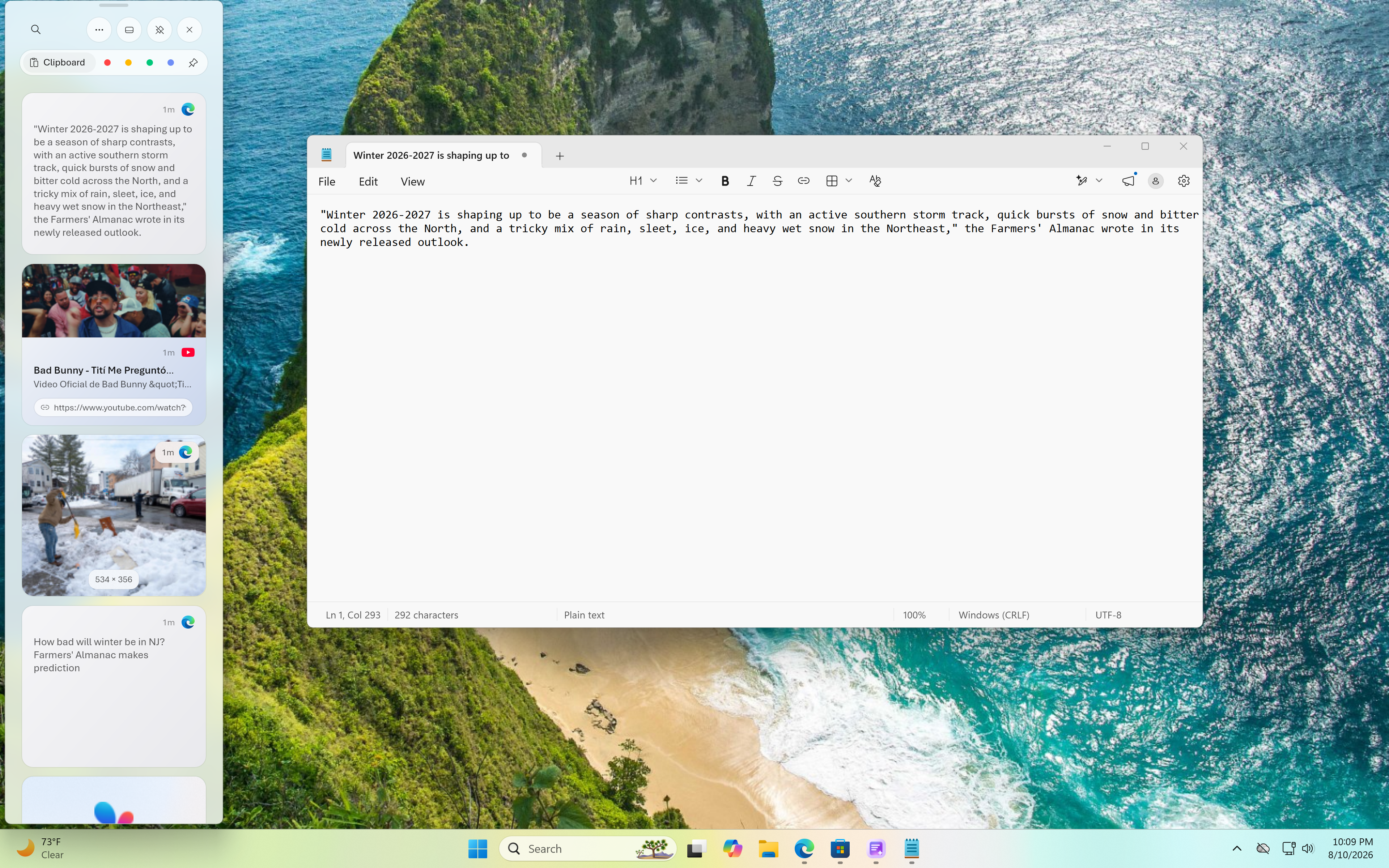Click the Plain text format indicator

pyautogui.click(x=584, y=615)
